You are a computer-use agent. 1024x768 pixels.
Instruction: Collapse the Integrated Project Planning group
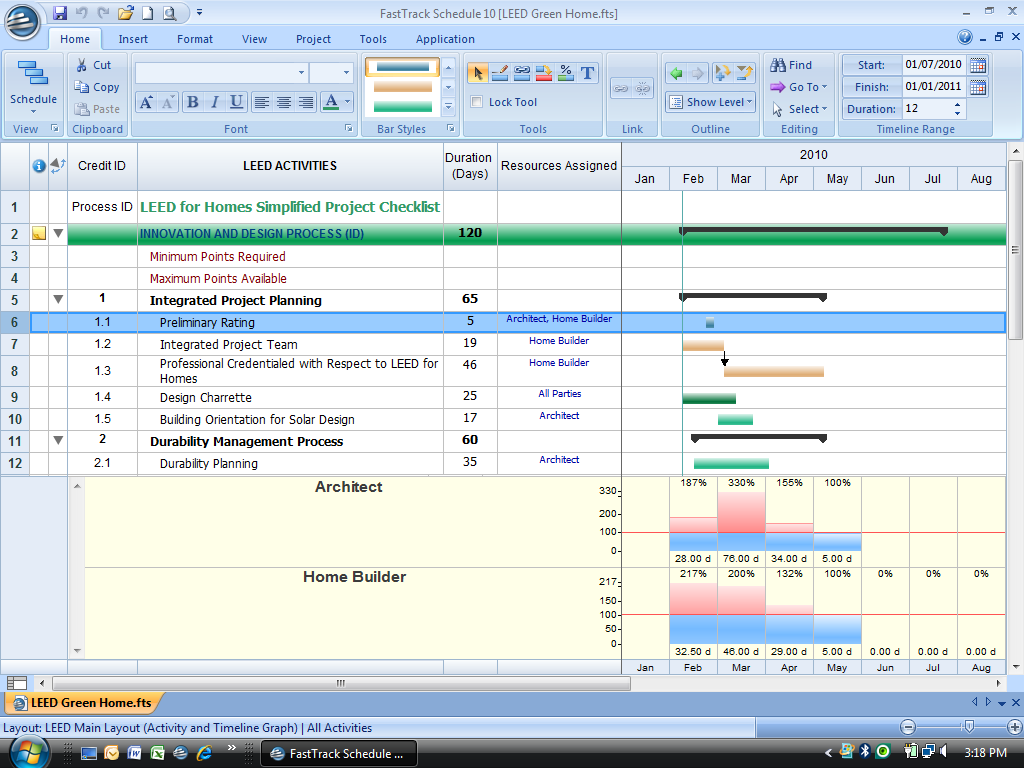tap(58, 299)
